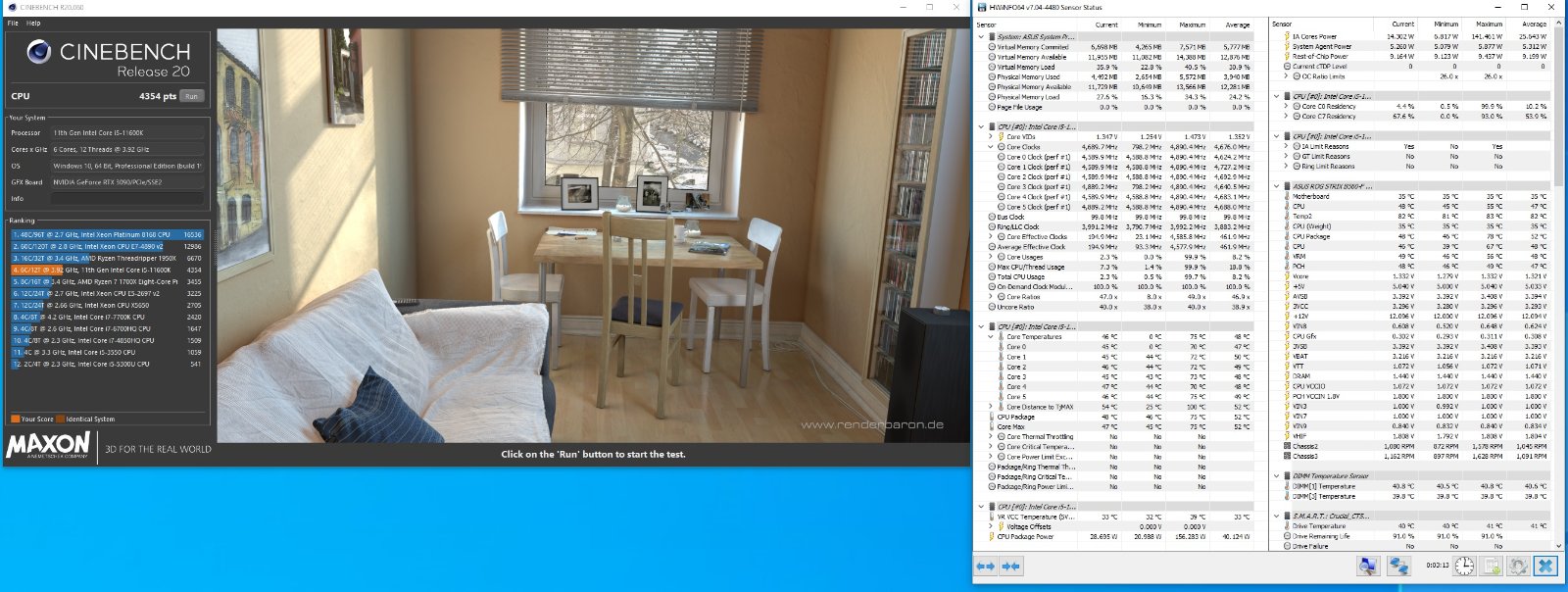Expand the Core Effective Clocks row
This screenshot has width=1568, height=592.
(991, 237)
